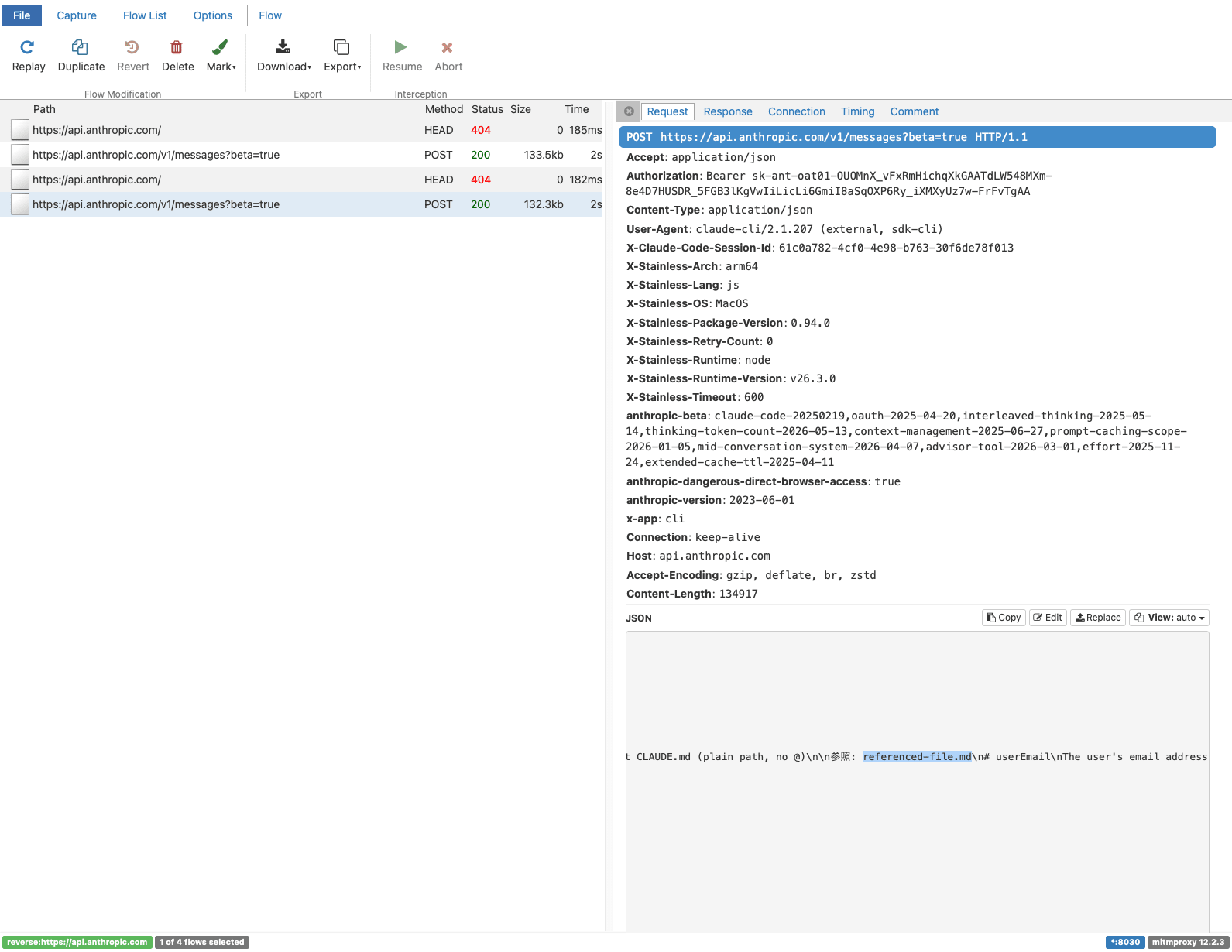Click the Accept-Encoding header name
1232x952 pixels.
tap(672, 575)
